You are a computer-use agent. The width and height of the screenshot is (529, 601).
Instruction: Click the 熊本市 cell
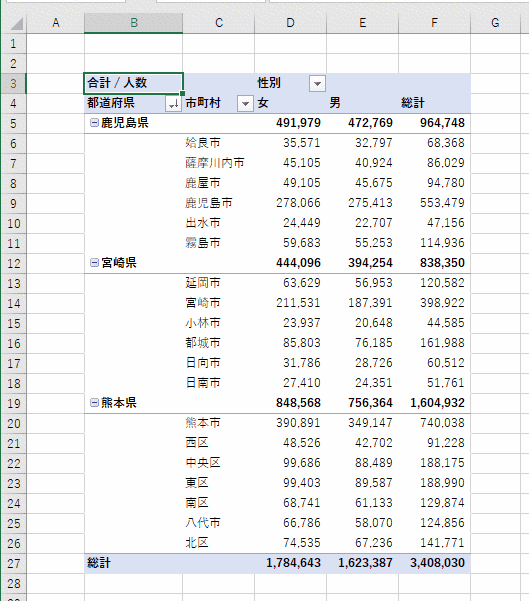tap(218, 423)
